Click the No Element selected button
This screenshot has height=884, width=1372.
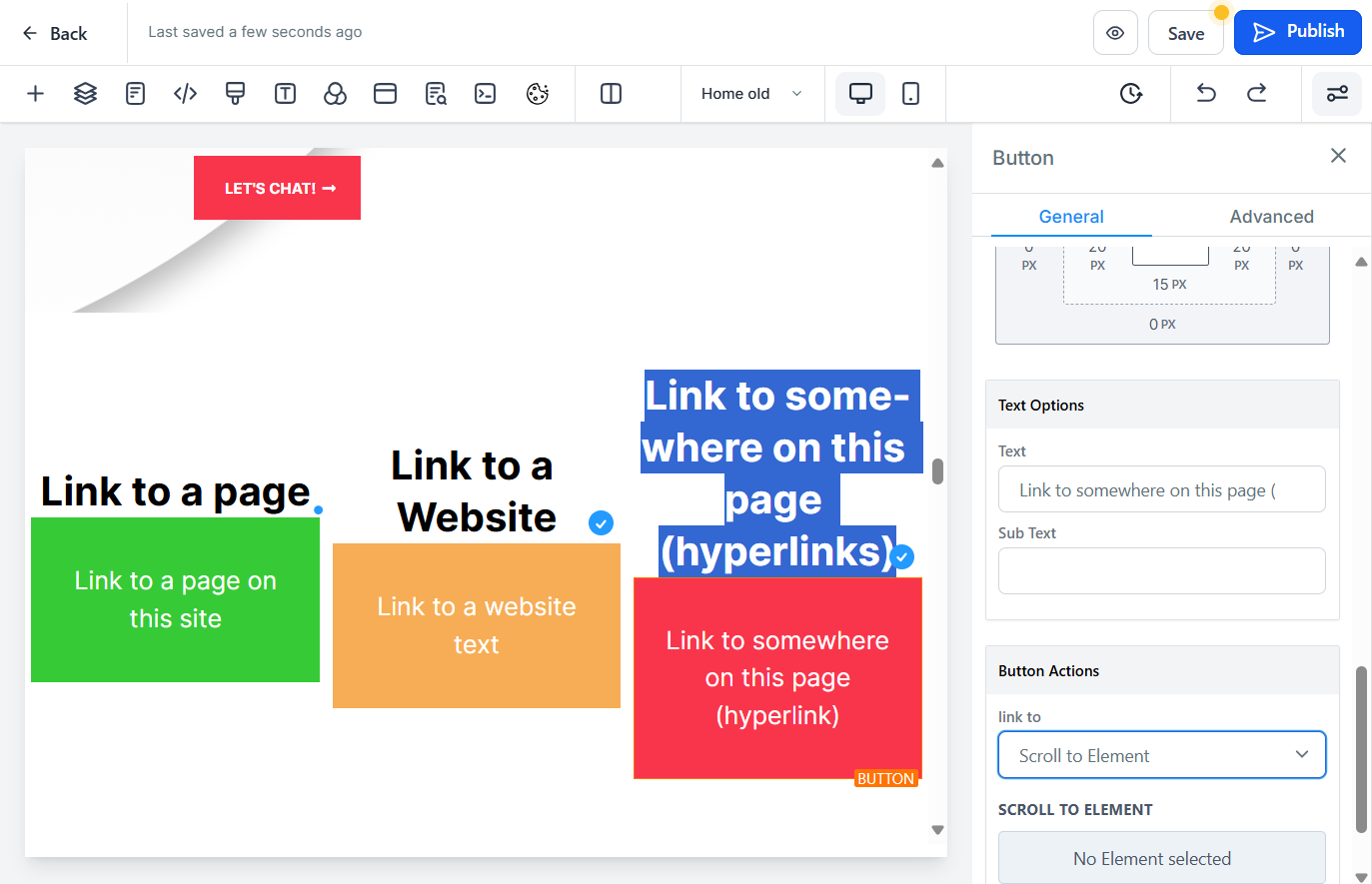click(x=1161, y=858)
